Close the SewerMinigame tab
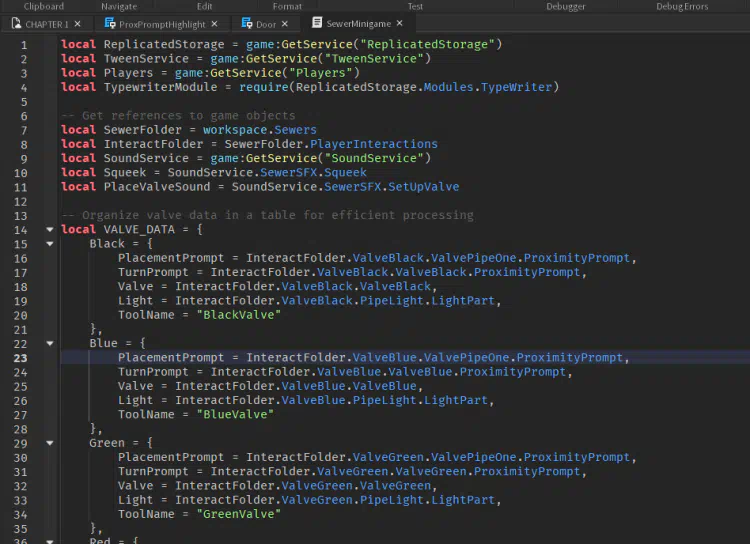750x544 pixels. point(399,23)
